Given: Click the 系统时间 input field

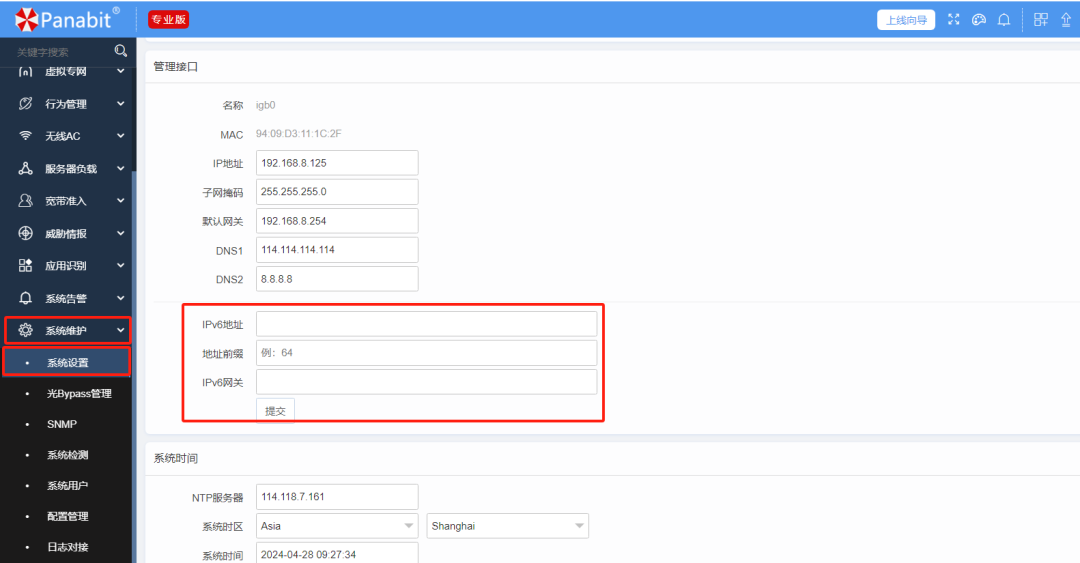Looking at the screenshot, I should coord(337,553).
